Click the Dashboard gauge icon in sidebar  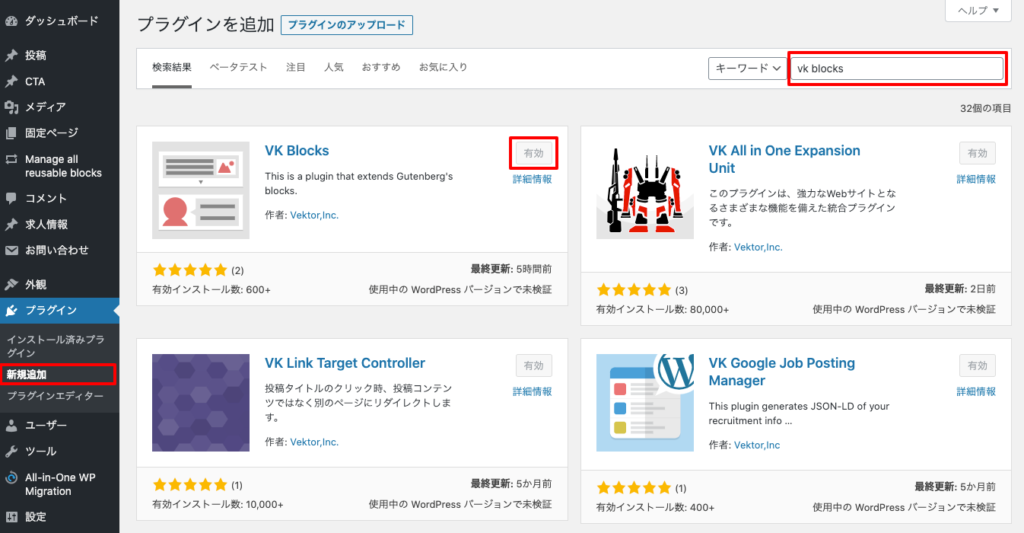pos(11,21)
